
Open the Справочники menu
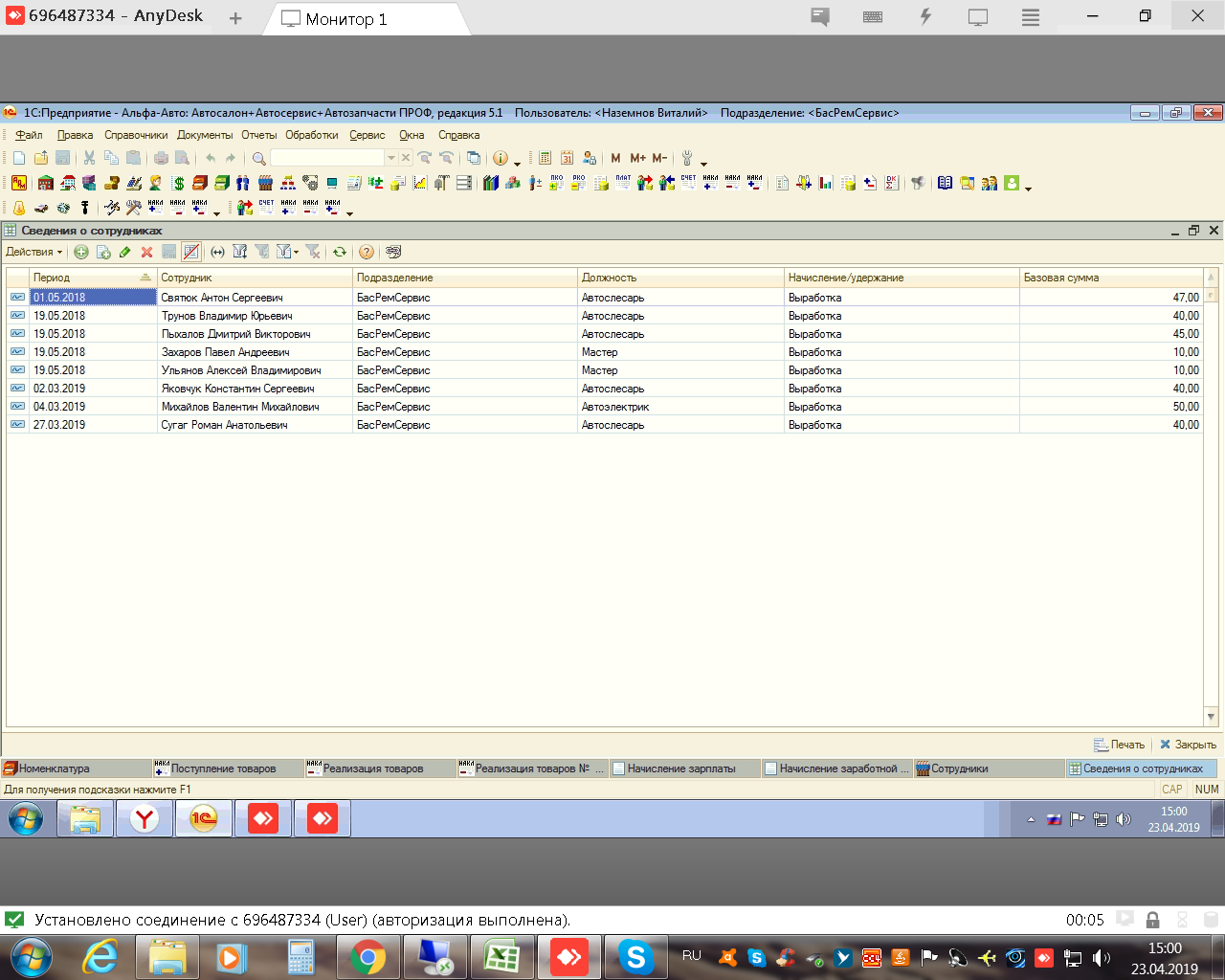tap(136, 135)
